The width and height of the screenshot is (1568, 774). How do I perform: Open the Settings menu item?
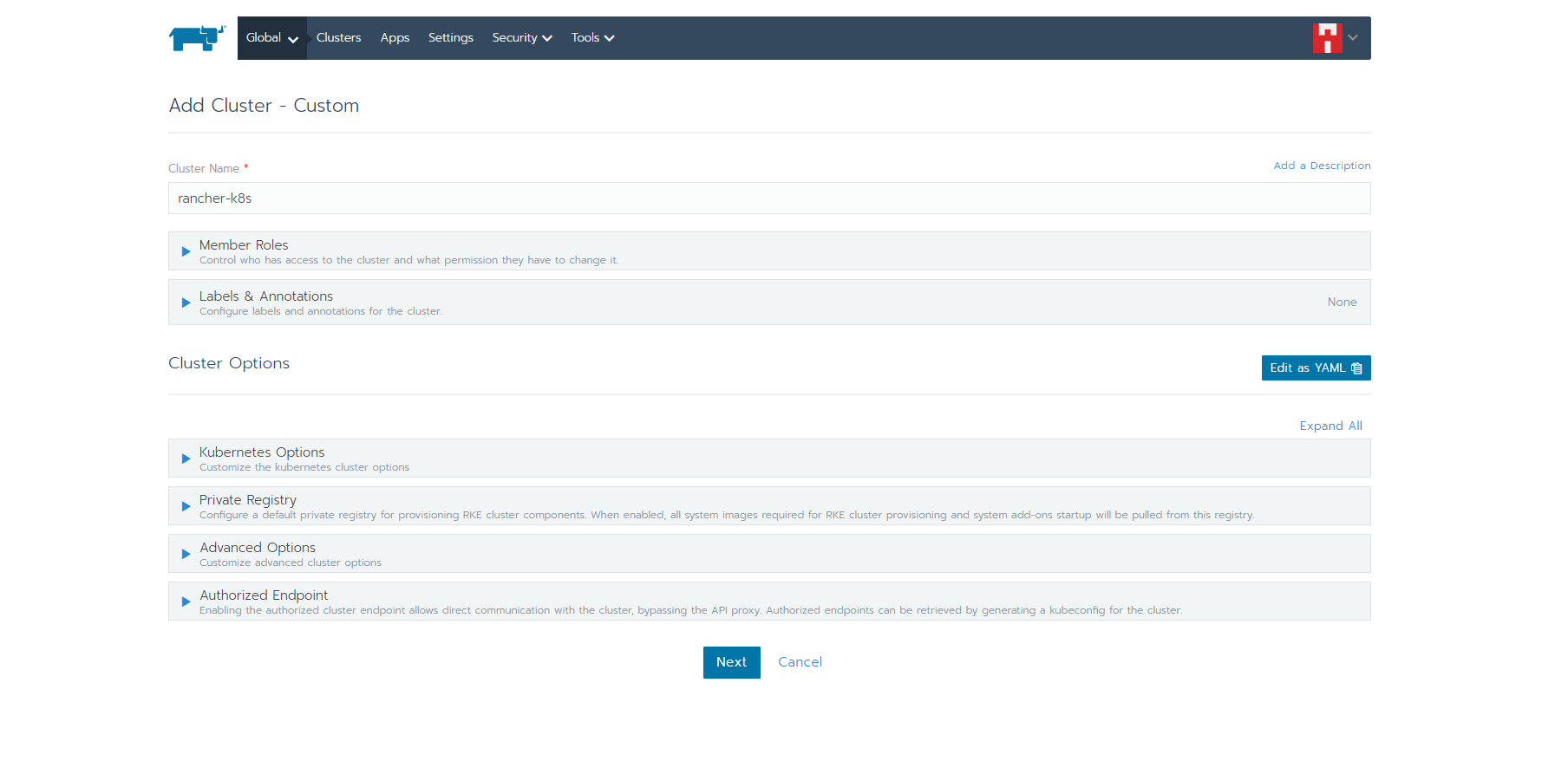pyautogui.click(x=451, y=38)
